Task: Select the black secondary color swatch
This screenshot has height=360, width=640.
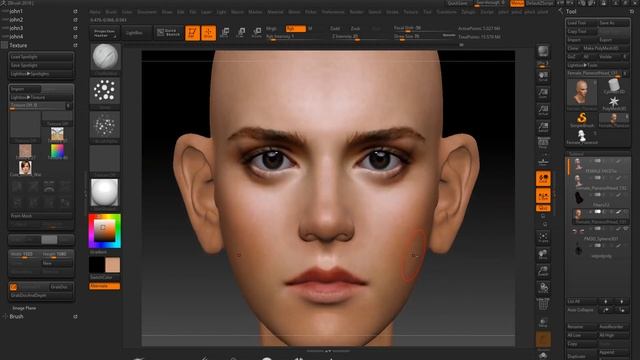Action: [x=97, y=265]
